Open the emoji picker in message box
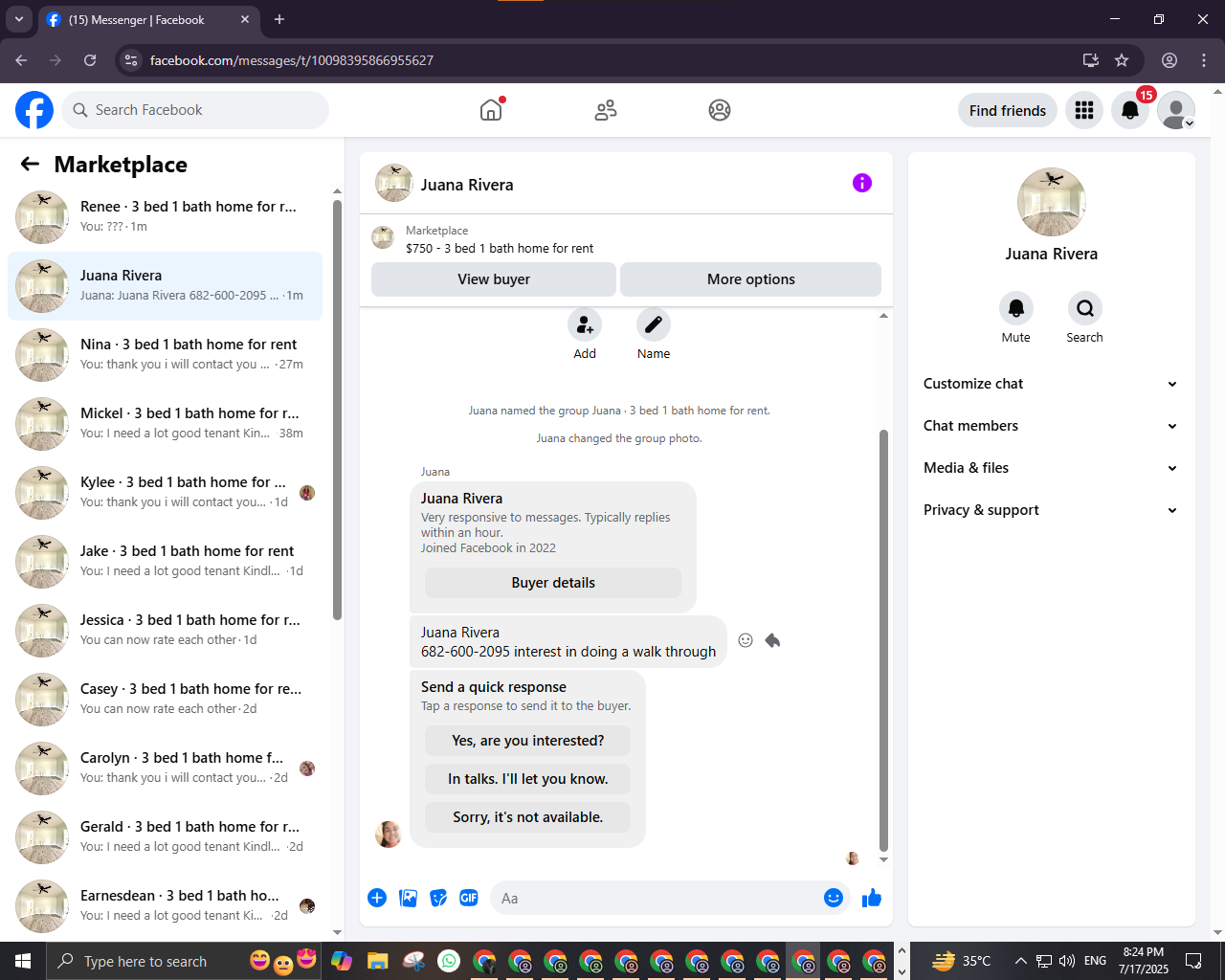This screenshot has height=980, width=1225. (x=834, y=898)
